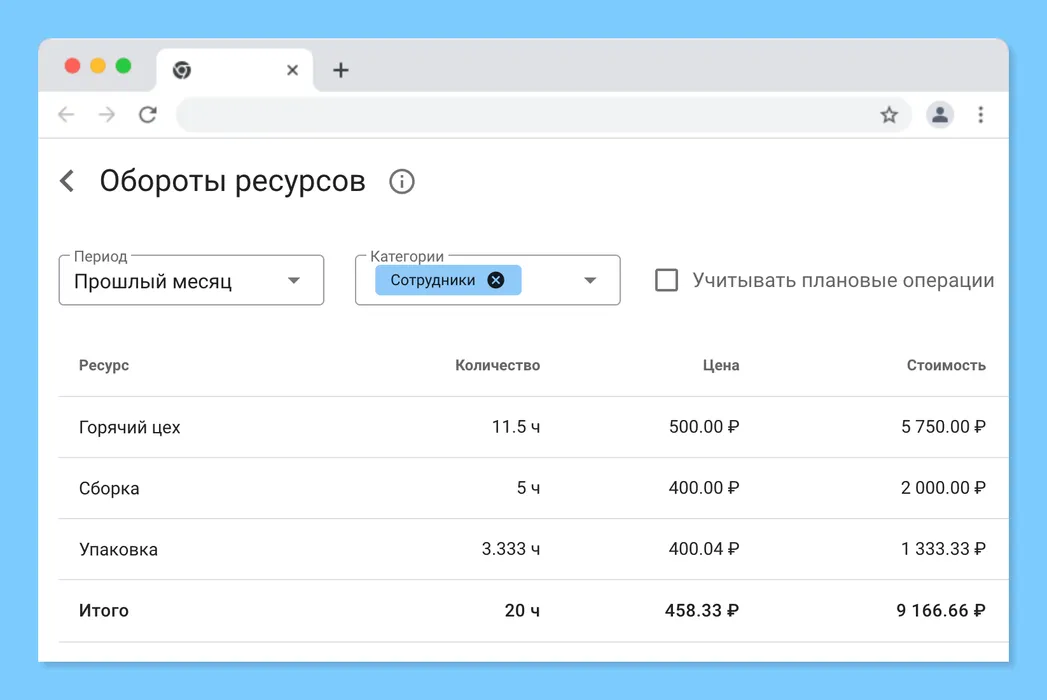Image resolution: width=1047 pixels, height=700 pixels.
Task: Bookmark the page with the star icon
Action: [x=889, y=115]
